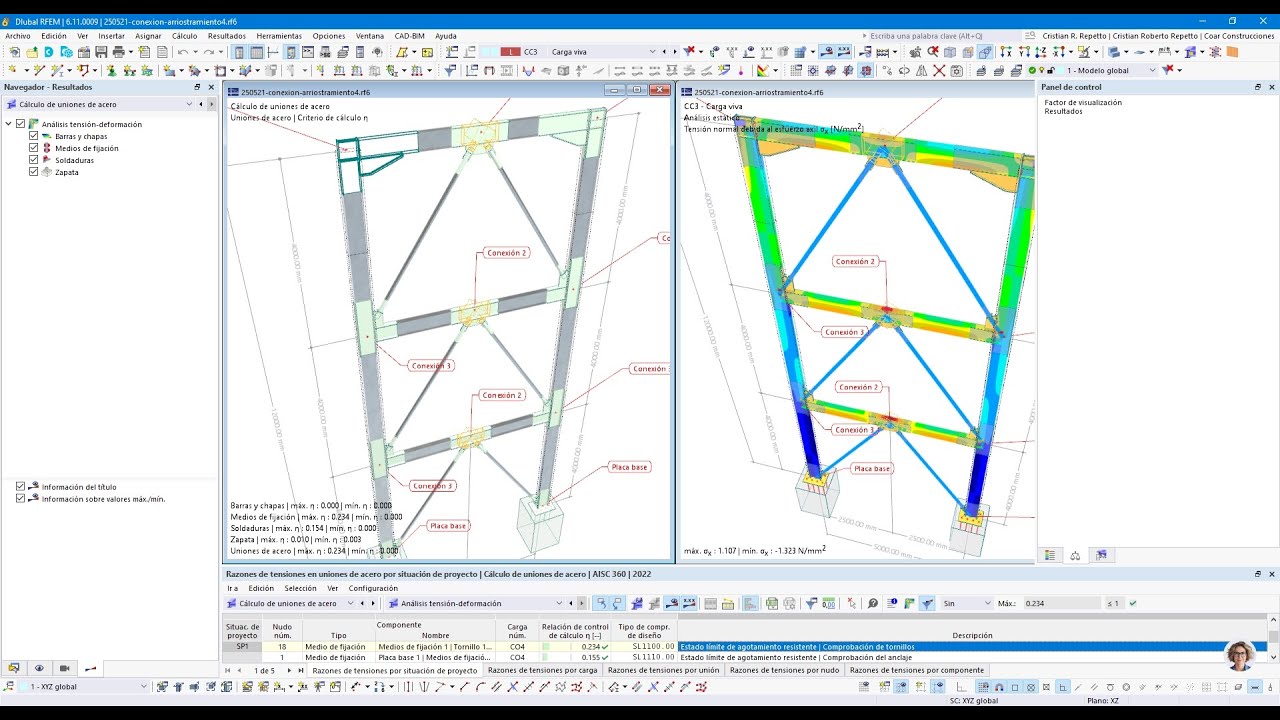The image size is (1280, 720).
Task: Click the camera icon in the second toolbar
Action: [x=956, y=70]
